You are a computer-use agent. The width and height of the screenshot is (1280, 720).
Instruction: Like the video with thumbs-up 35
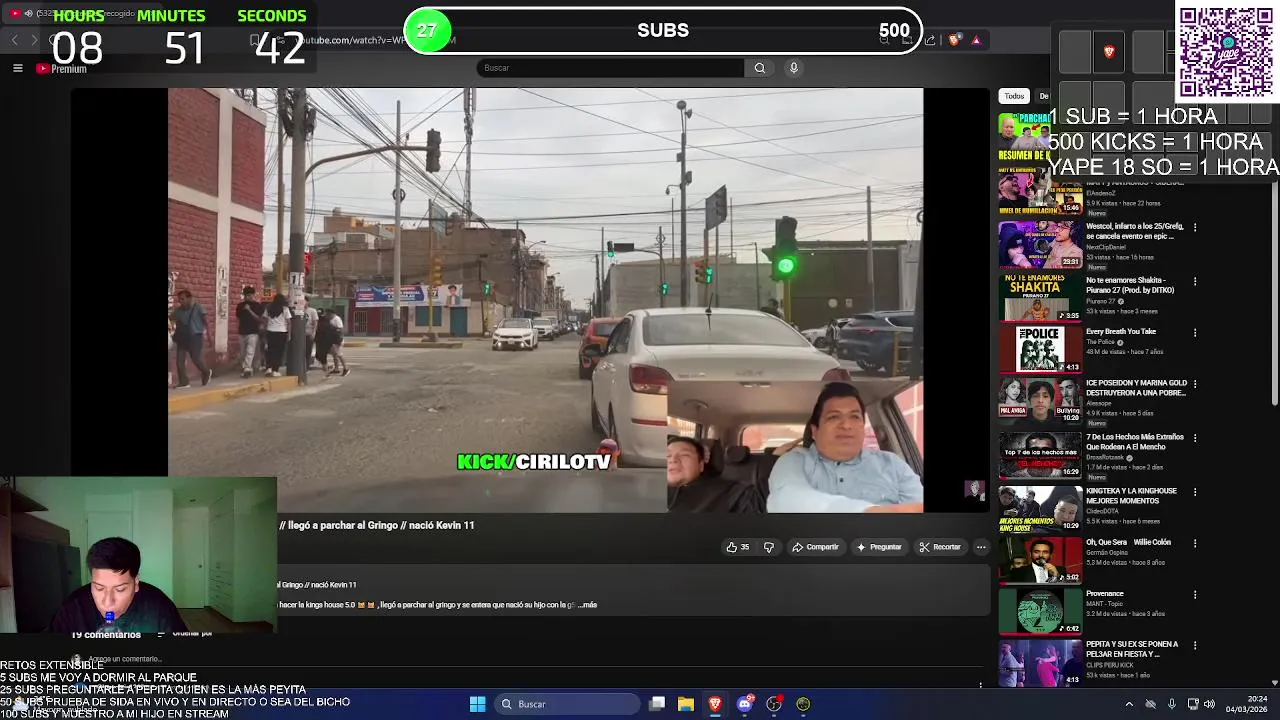pos(738,547)
